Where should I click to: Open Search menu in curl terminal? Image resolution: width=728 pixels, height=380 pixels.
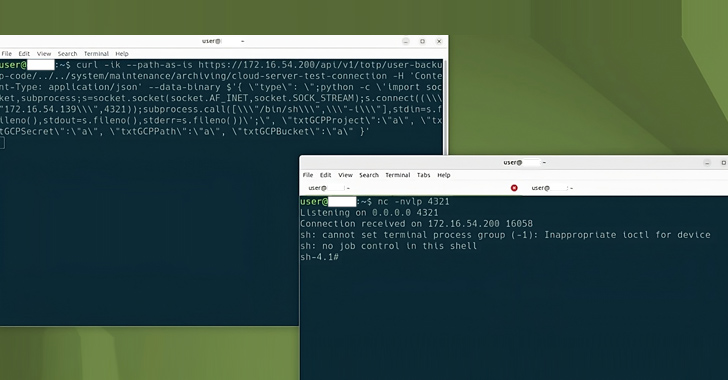(67, 54)
